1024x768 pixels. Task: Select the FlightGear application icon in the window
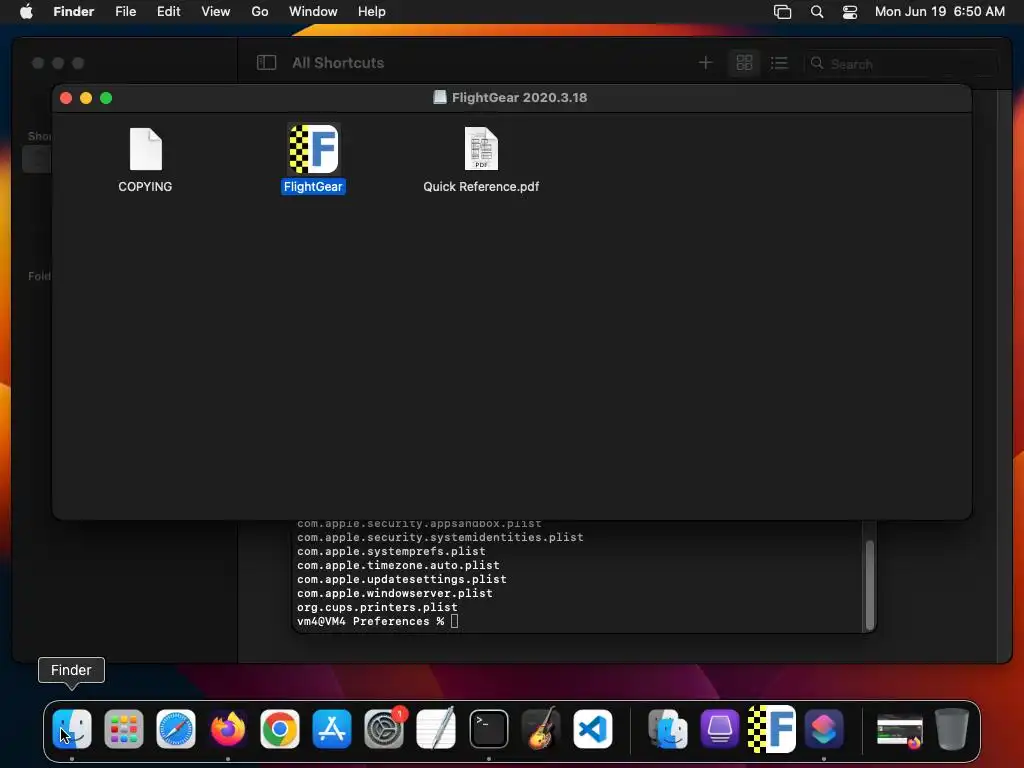[x=313, y=149]
